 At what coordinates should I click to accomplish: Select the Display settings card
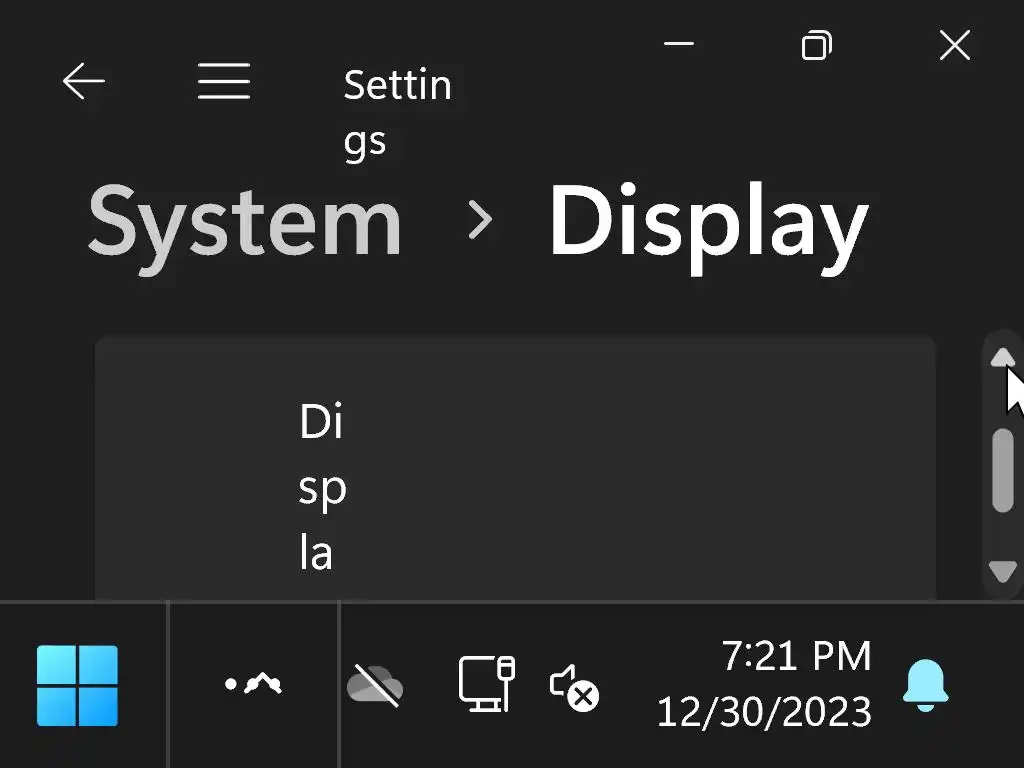coord(515,470)
